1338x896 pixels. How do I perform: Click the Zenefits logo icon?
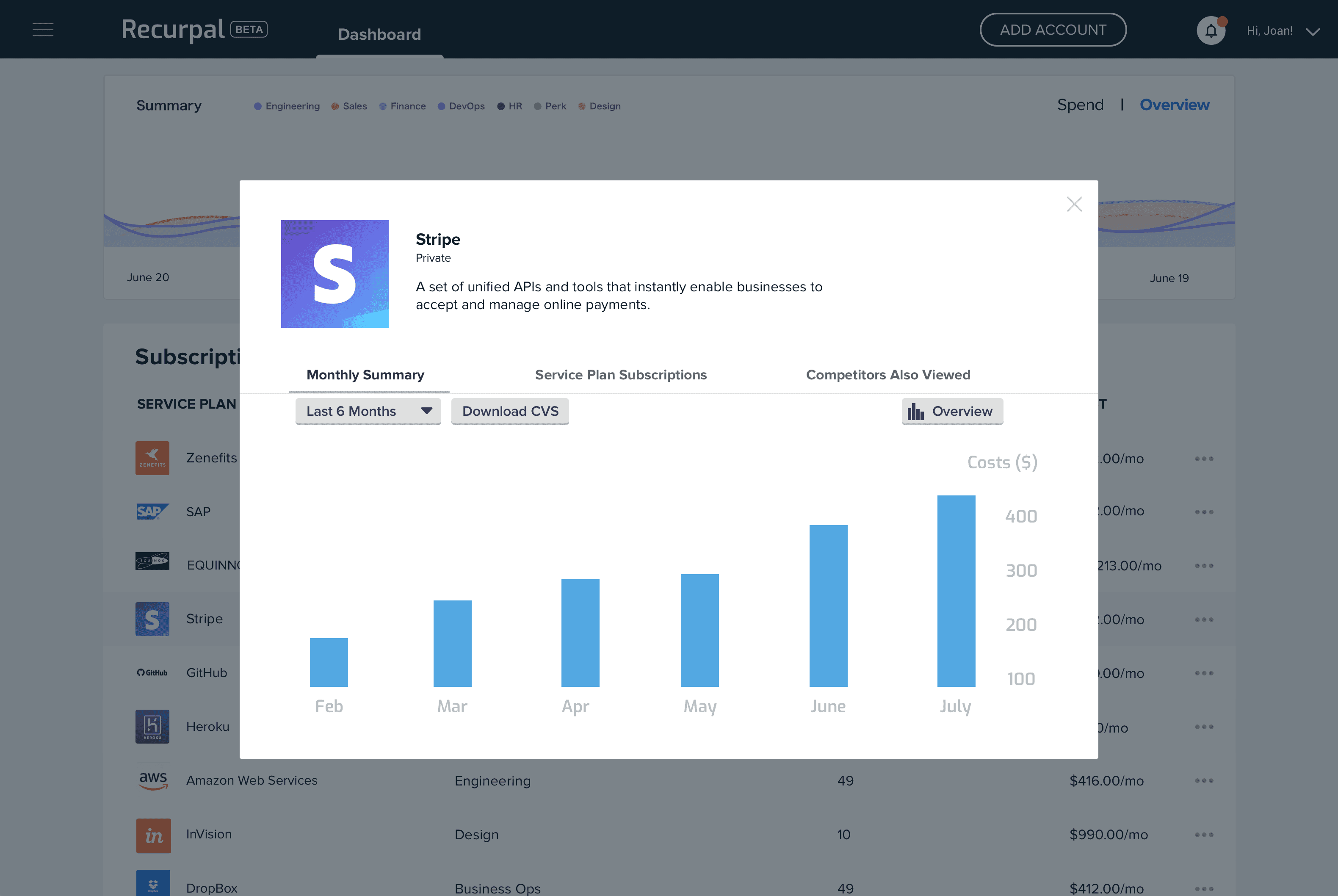click(x=152, y=458)
